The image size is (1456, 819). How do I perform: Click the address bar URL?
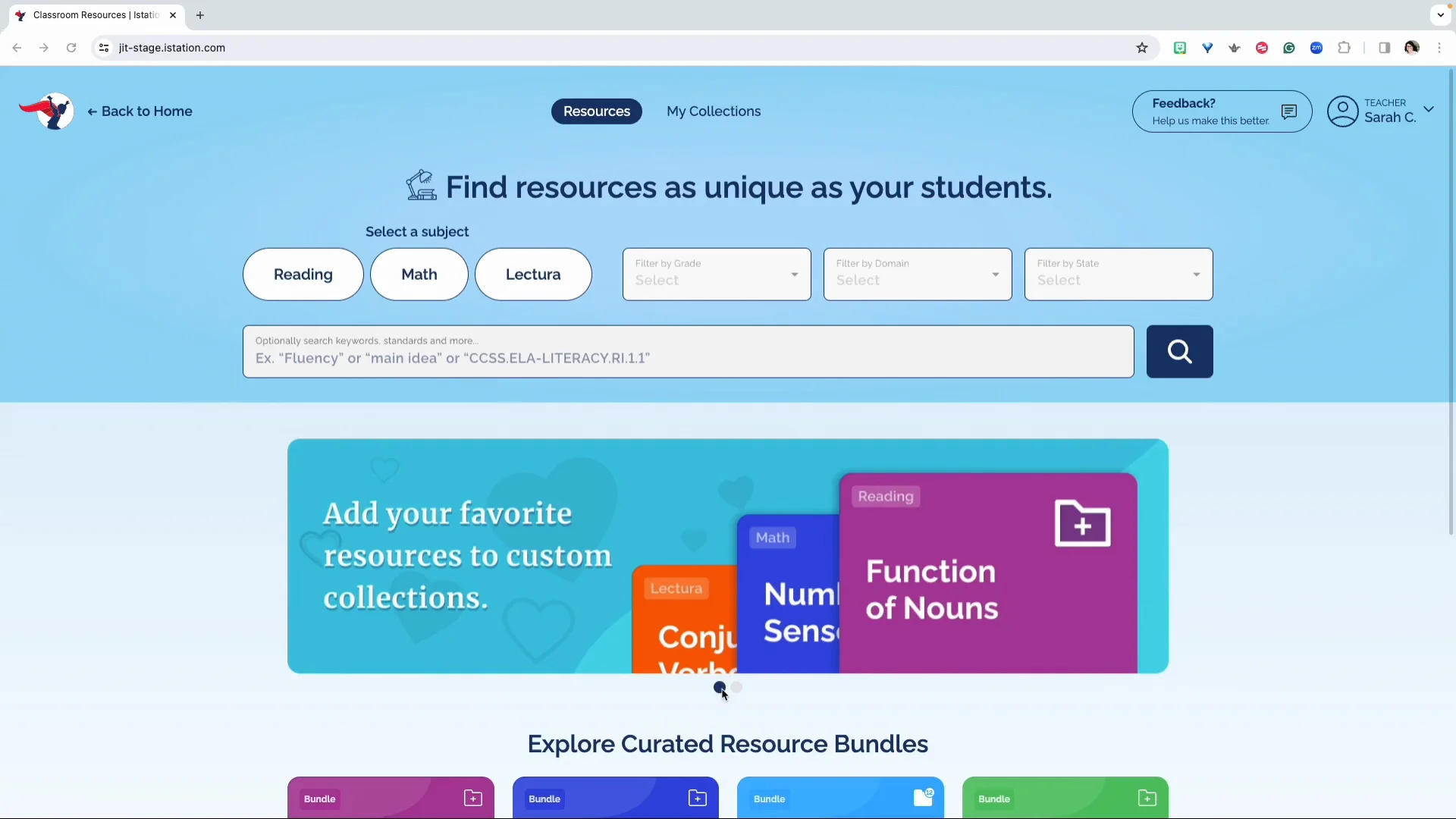point(172,48)
